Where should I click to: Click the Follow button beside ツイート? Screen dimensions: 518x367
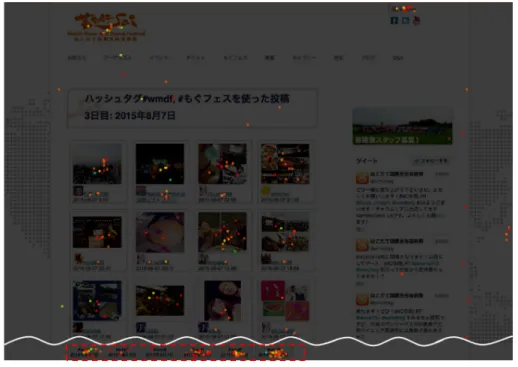click(431, 161)
